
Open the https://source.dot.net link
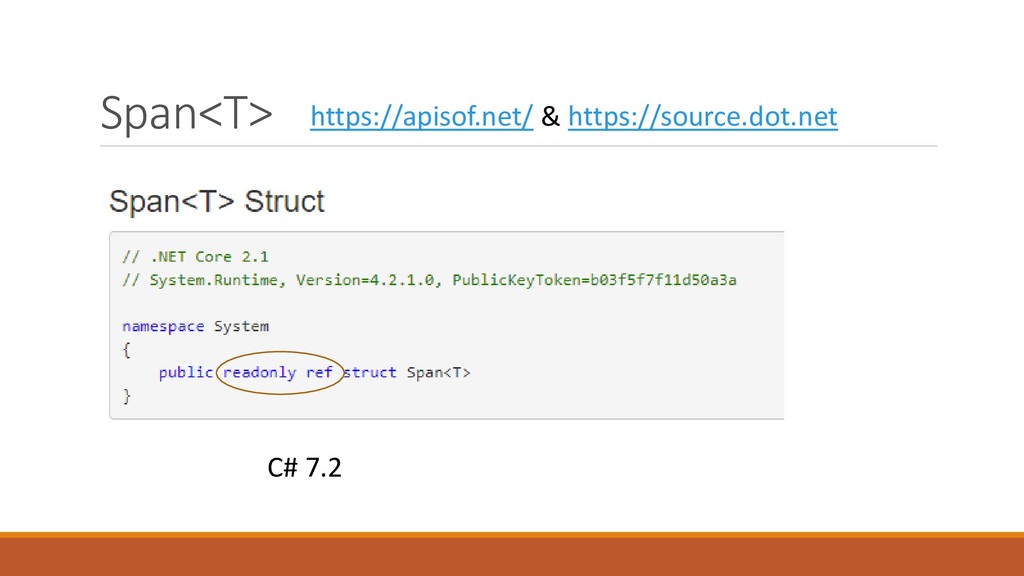tap(703, 117)
